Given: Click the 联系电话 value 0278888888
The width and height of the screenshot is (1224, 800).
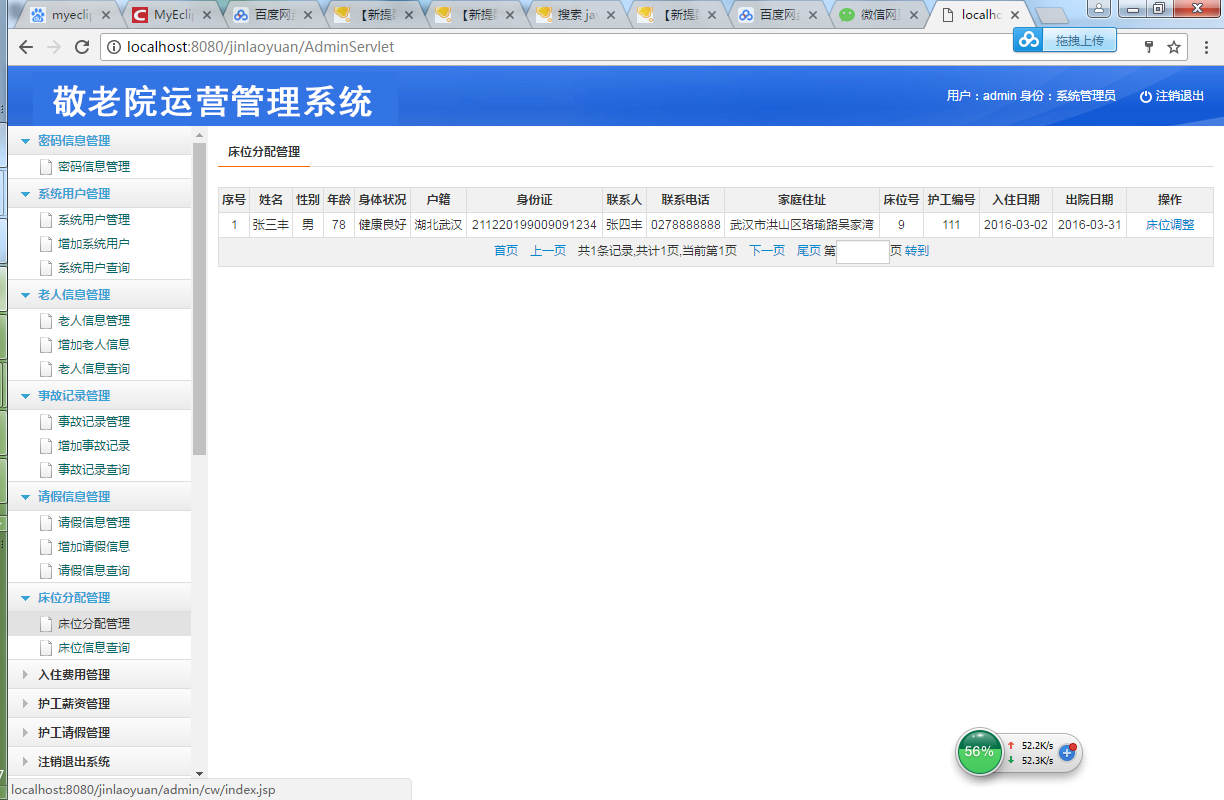Looking at the screenshot, I should coord(686,225).
